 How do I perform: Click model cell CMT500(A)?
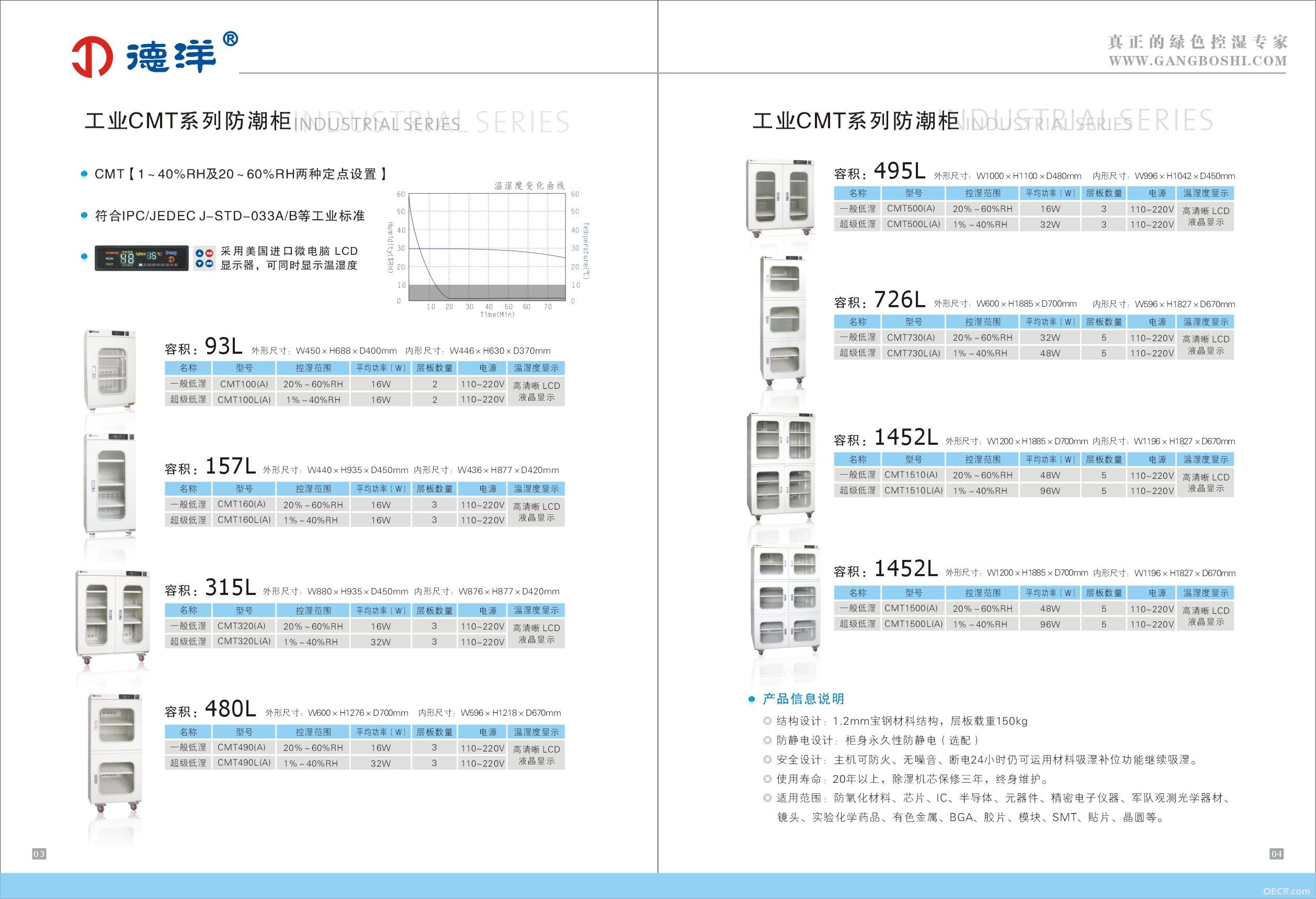(x=913, y=208)
